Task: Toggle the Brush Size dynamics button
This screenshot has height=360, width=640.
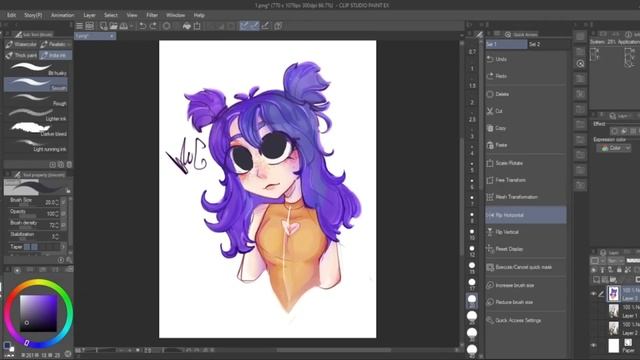Action: 63,202
